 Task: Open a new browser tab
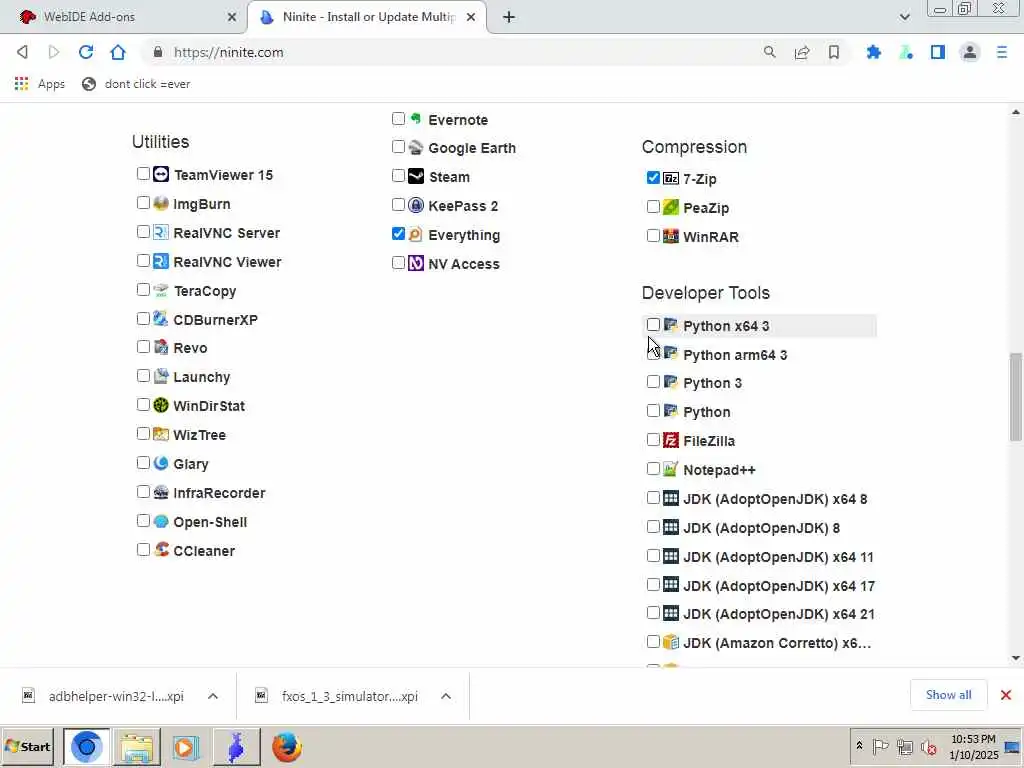pyautogui.click(x=509, y=18)
